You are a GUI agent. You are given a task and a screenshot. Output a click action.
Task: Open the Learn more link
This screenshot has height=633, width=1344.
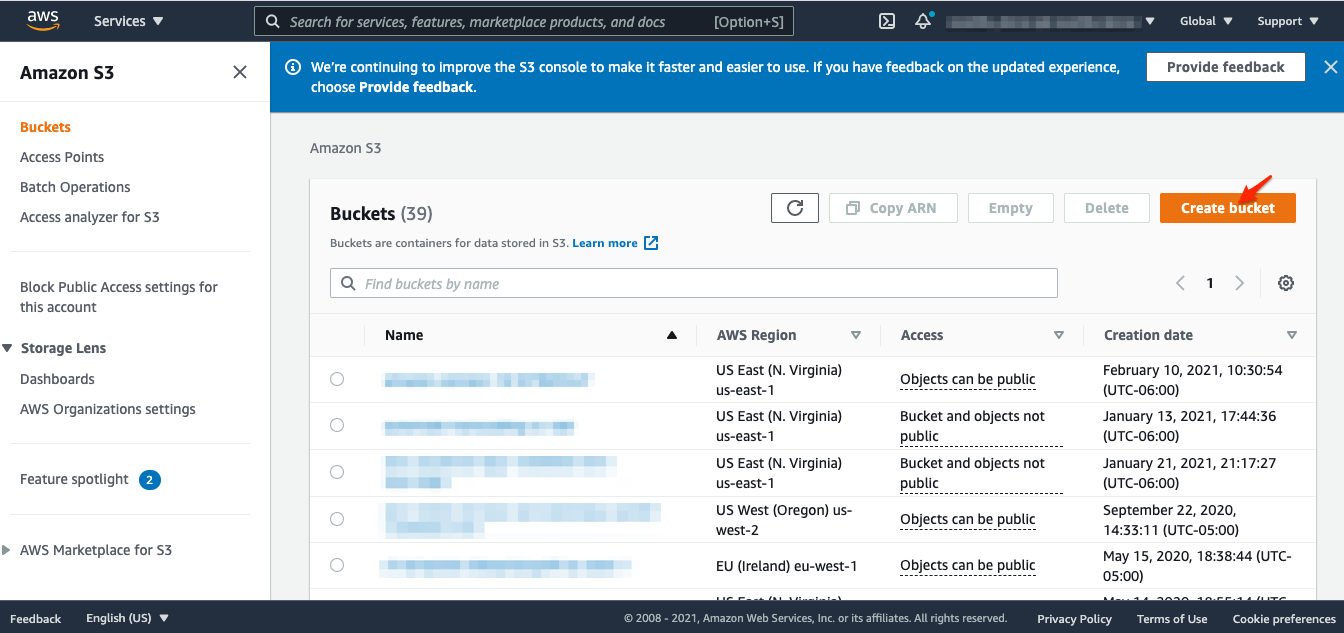(x=605, y=243)
